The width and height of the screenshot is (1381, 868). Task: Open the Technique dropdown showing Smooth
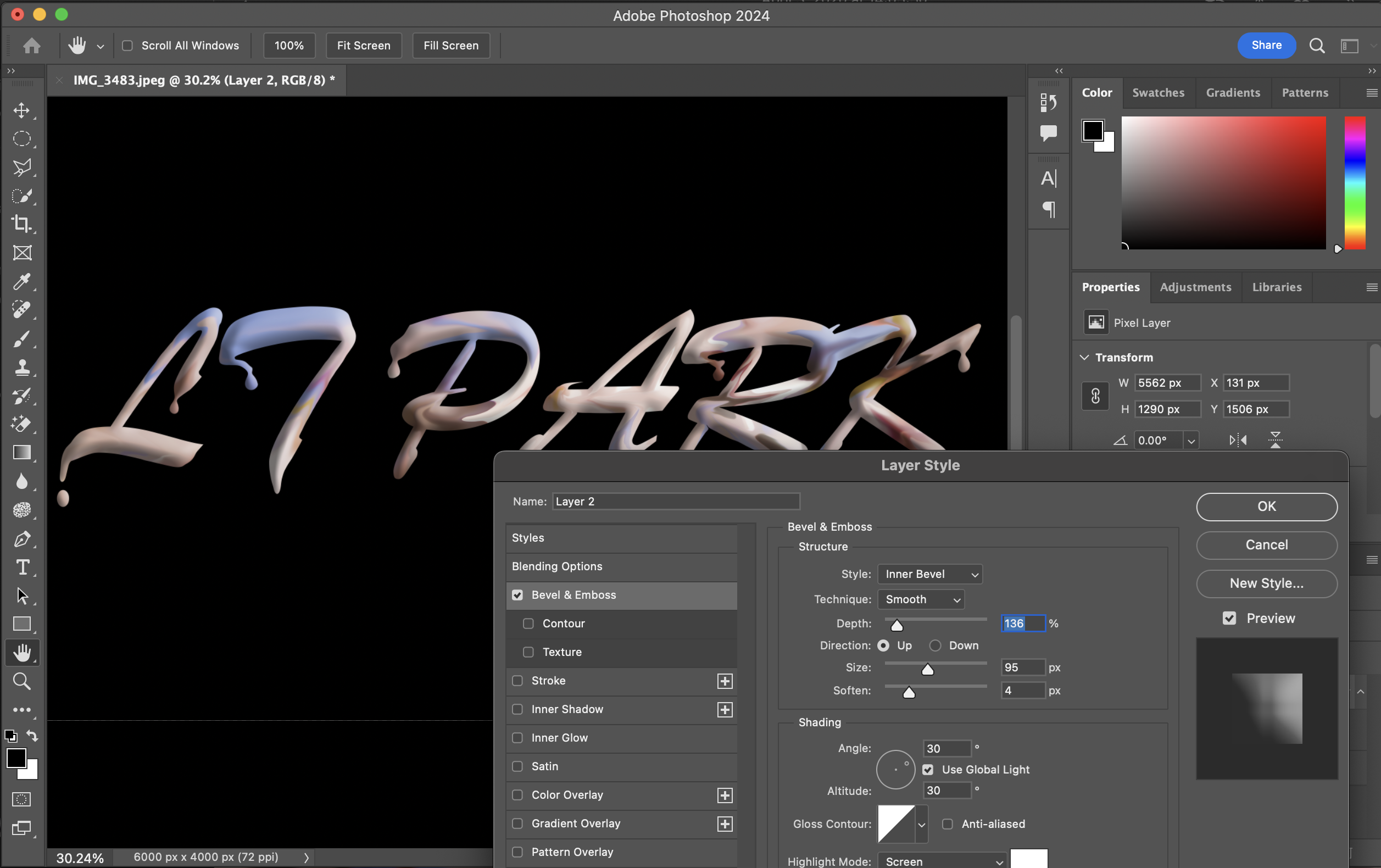pos(921,599)
